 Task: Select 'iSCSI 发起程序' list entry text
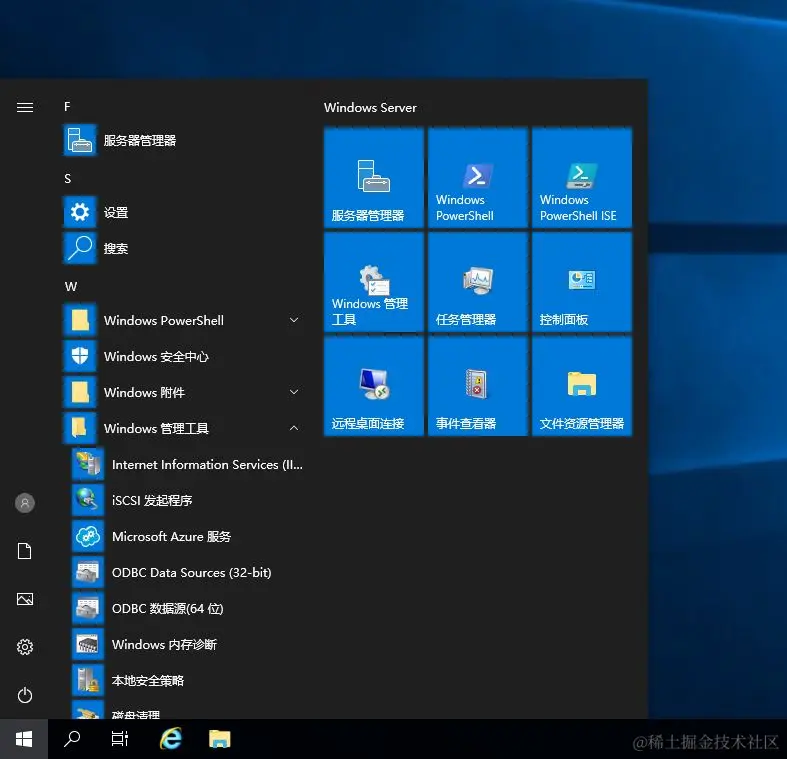152,500
